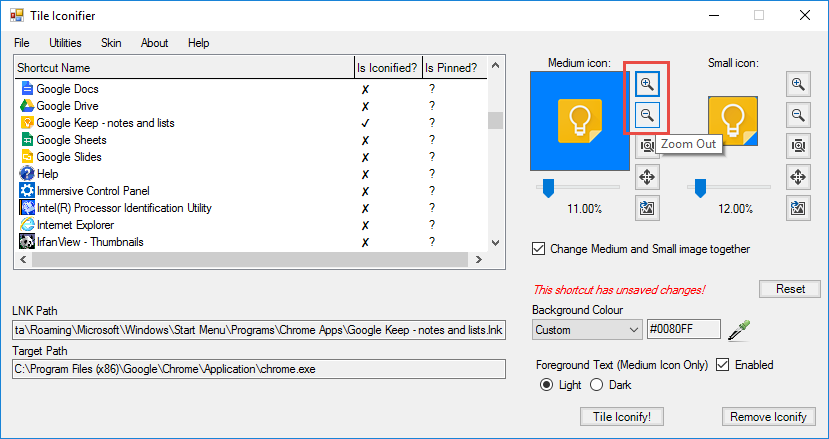Select the Dark foreground text option
Viewport: 829px width, 439px height.
coord(597,385)
